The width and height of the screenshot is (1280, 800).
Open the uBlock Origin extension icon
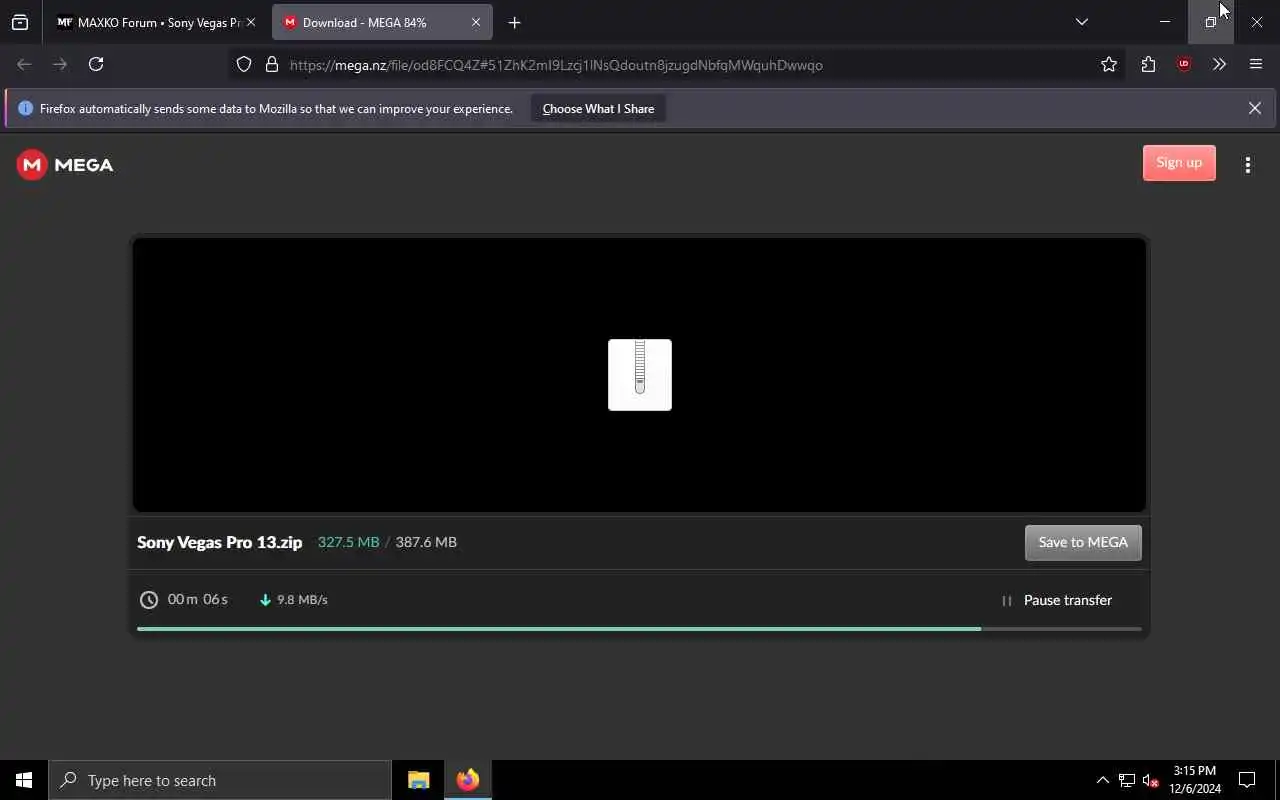point(1184,64)
